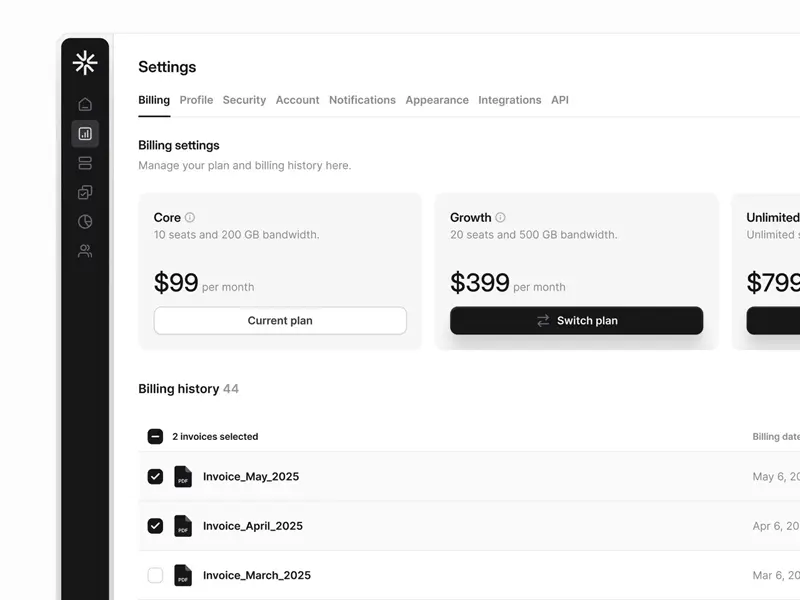Image resolution: width=800 pixels, height=600 pixels.
Task: Click the select-all invoices indeterminate checkbox
Action: (x=155, y=436)
